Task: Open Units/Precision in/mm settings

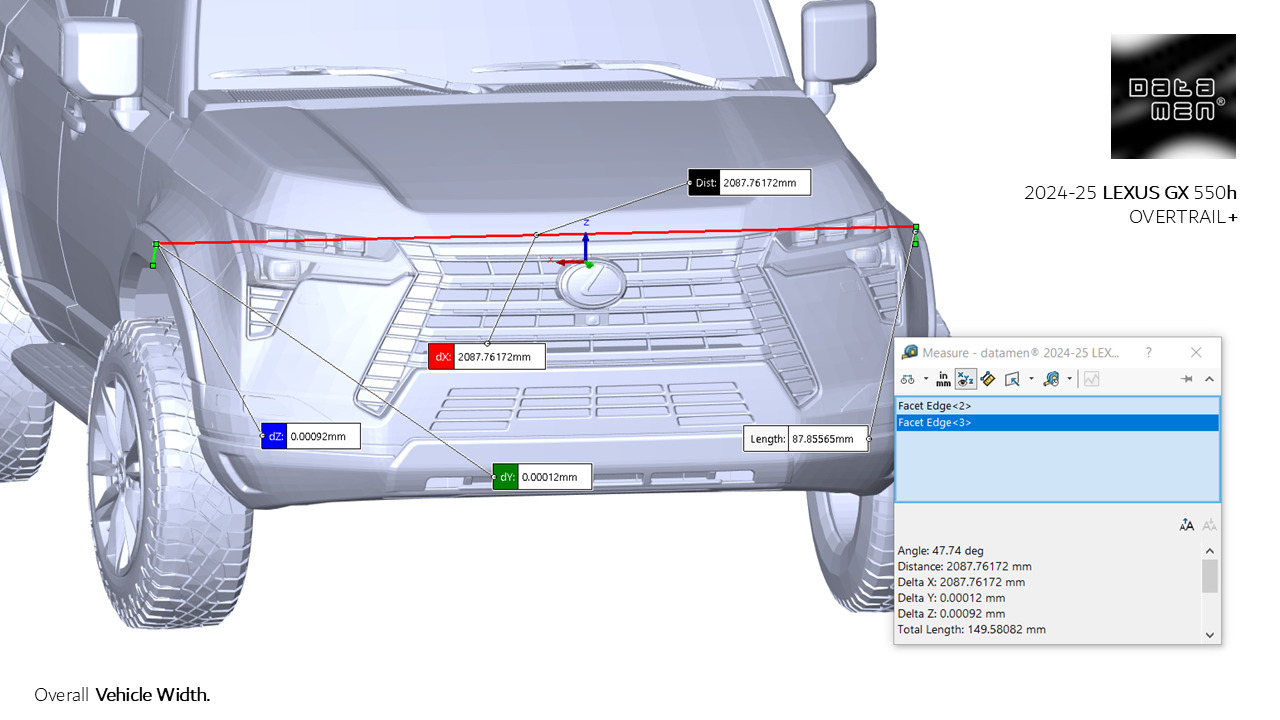Action: point(943,379)
